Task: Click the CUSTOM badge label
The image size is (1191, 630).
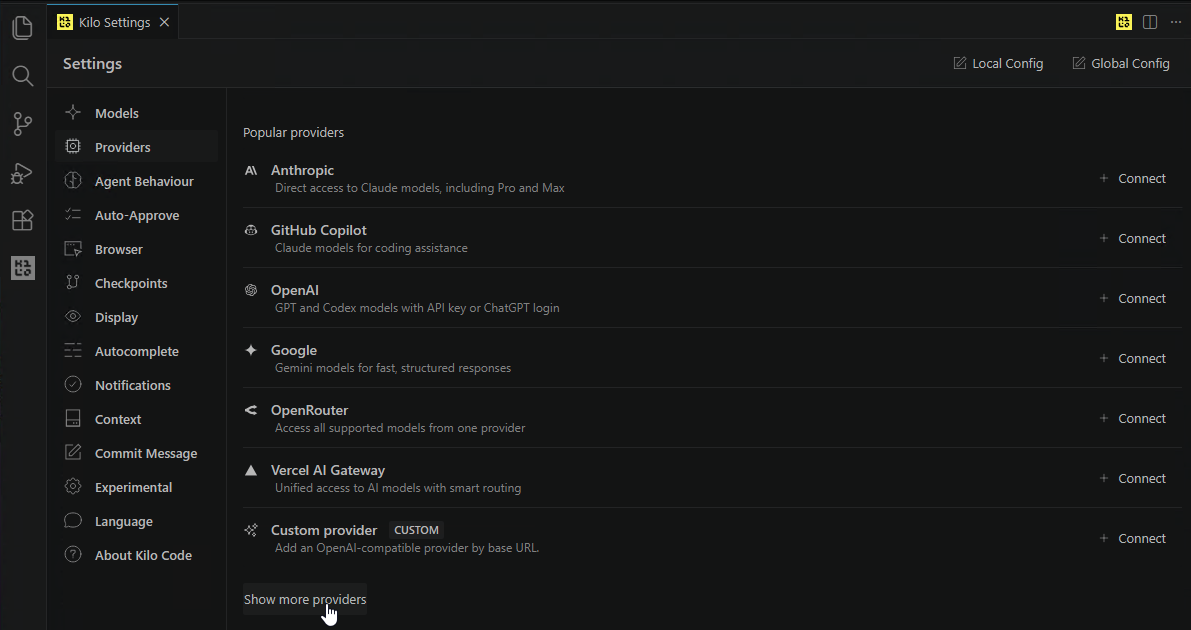Action: coord(416,530)
